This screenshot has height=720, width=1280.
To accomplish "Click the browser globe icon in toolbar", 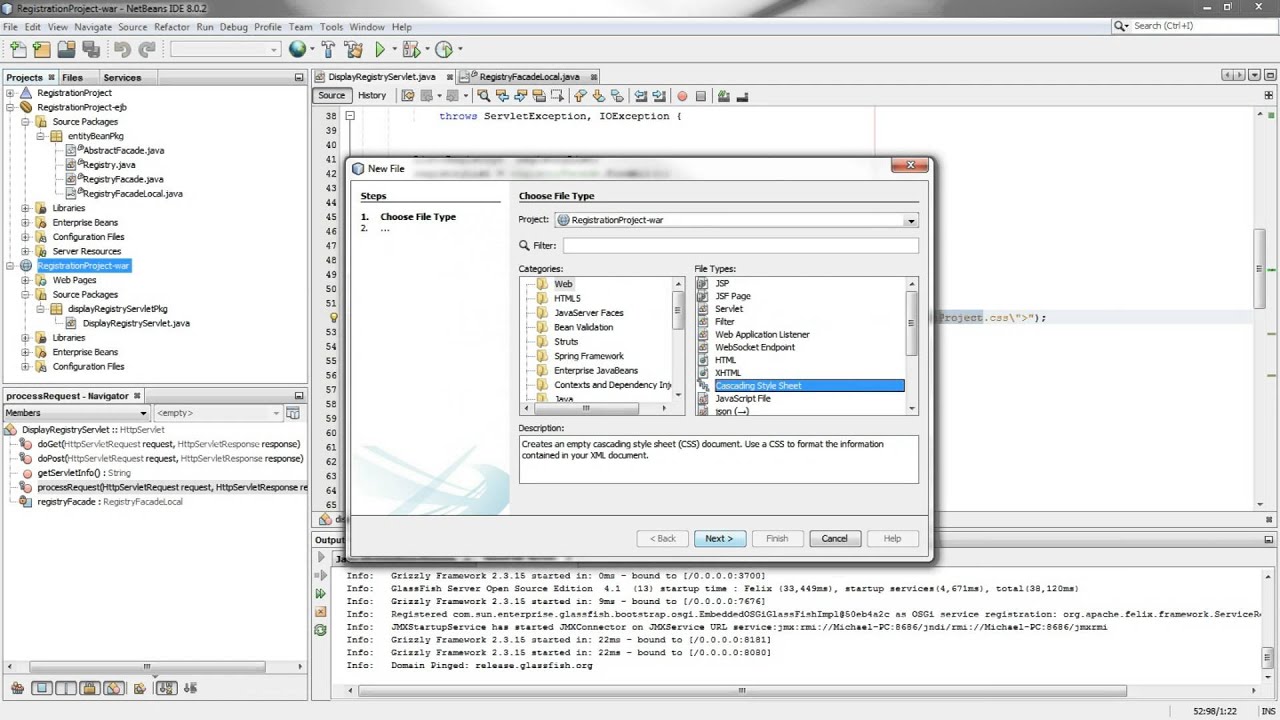I will coord(298,48).
